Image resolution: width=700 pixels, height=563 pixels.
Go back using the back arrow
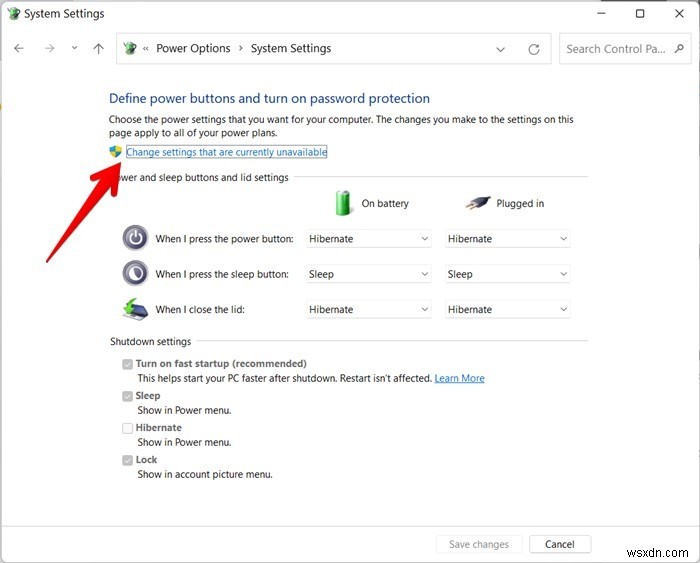click(x=19, y=48)
